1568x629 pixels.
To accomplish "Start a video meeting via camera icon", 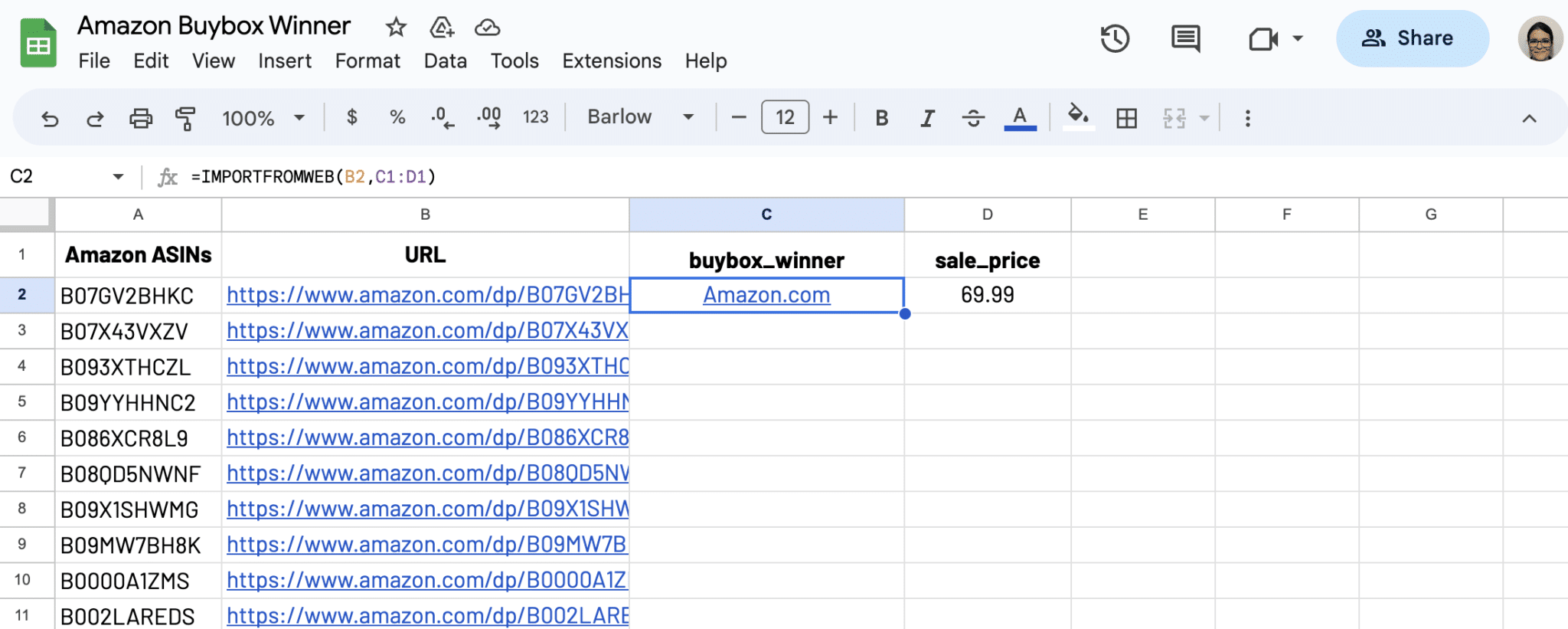I will coord(1263,38).
